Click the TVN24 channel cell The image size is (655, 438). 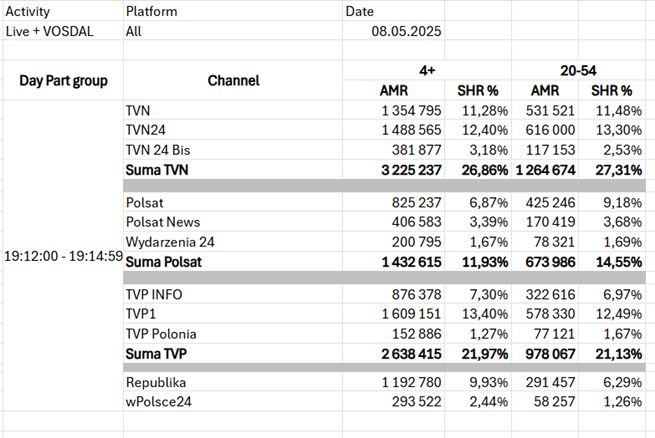[x=146, y=130]
